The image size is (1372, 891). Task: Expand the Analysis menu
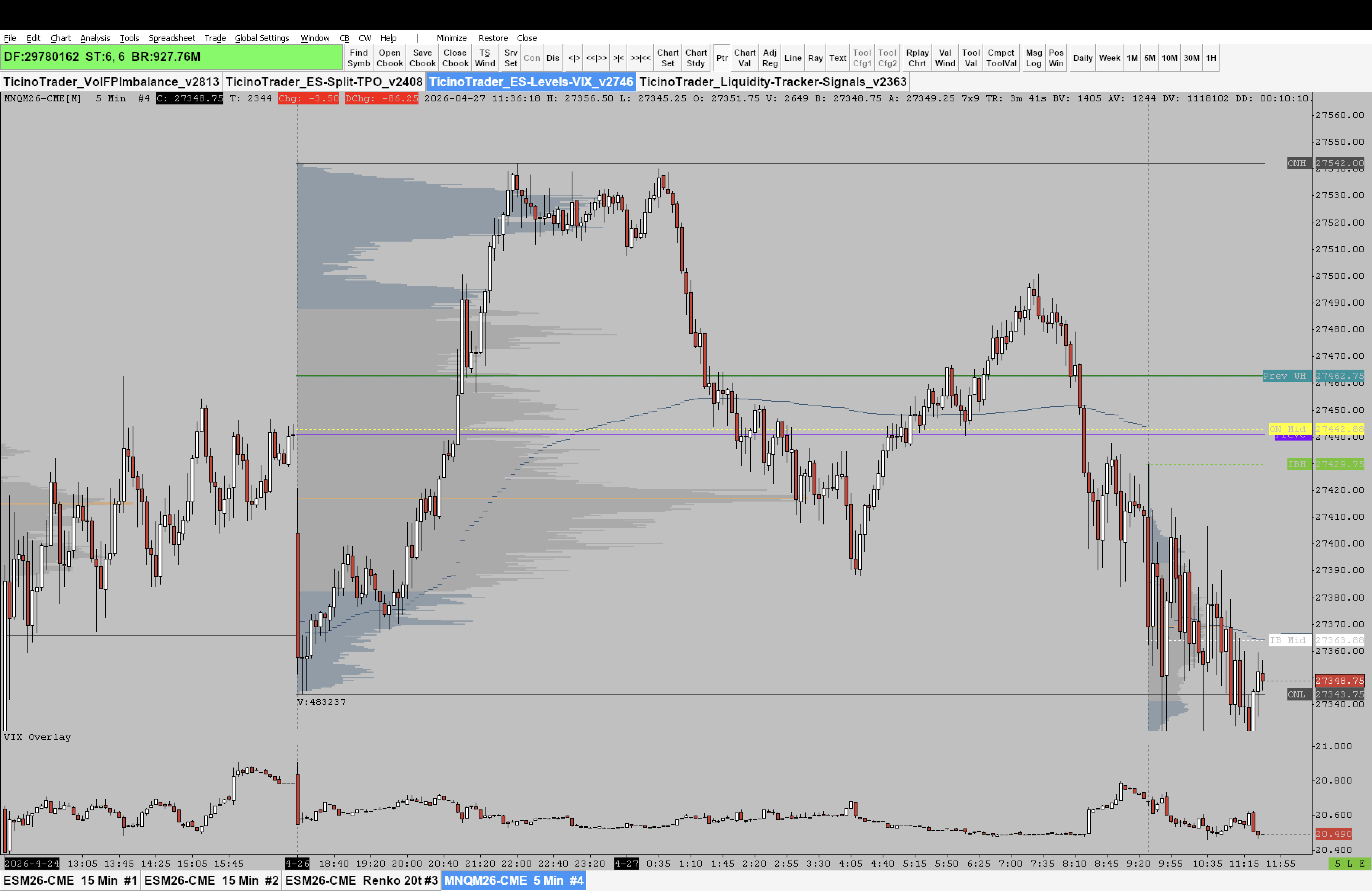point(95,38)
